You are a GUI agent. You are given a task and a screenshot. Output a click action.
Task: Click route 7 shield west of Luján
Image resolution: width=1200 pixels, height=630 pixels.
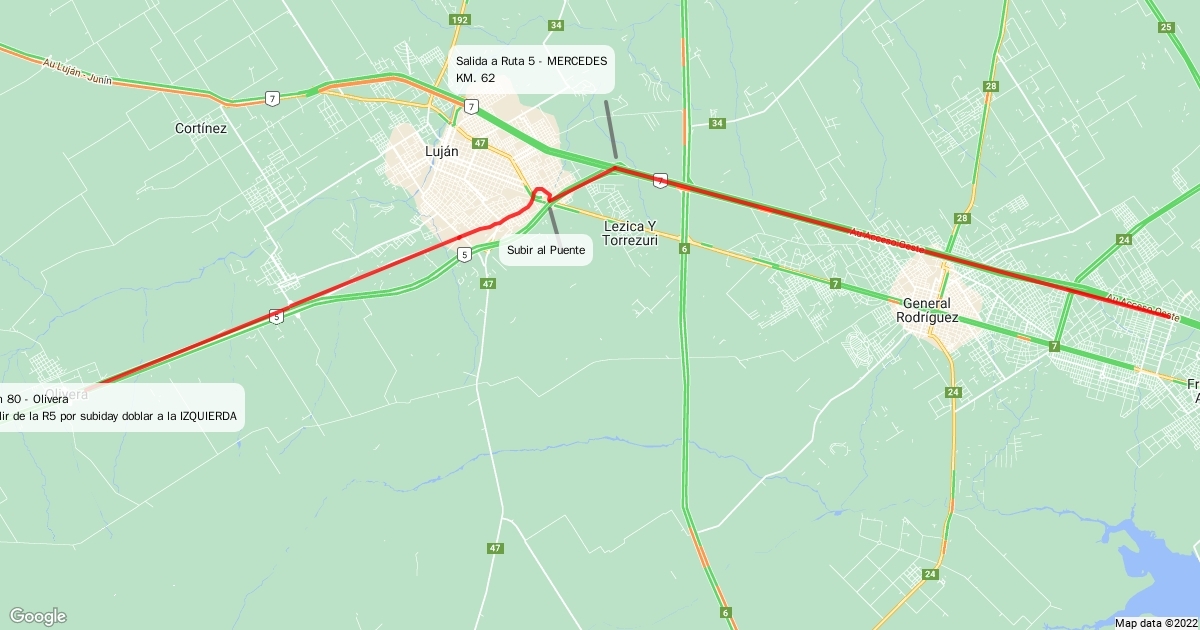point(272,98)
